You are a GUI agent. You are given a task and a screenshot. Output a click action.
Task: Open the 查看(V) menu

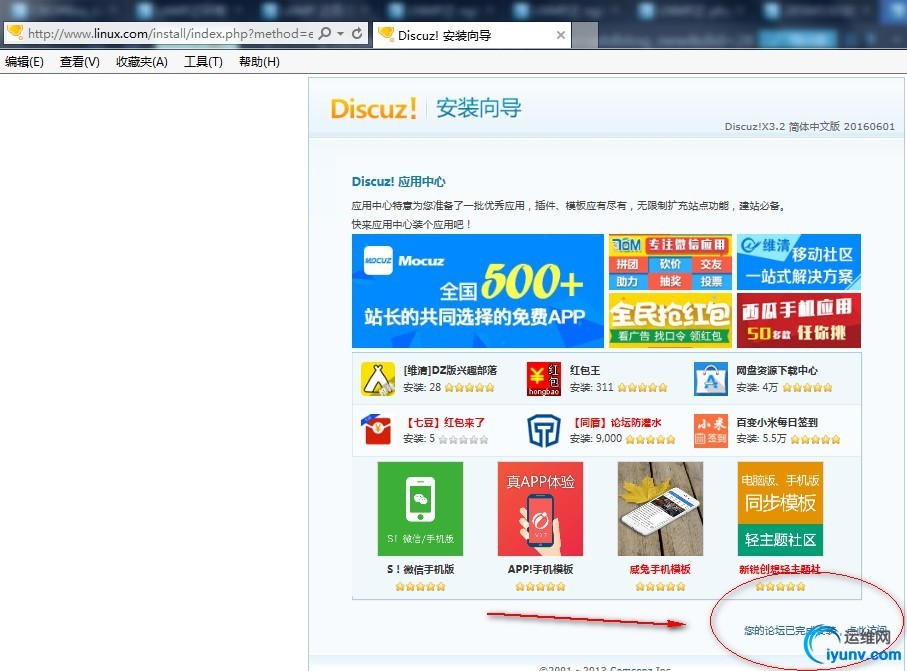(80, 61)
